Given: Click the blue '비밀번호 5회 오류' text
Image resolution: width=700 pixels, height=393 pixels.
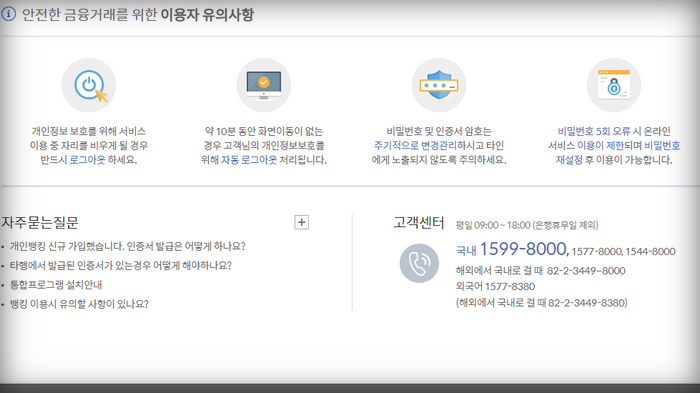Looking at the screenshot, I should 594,131.
